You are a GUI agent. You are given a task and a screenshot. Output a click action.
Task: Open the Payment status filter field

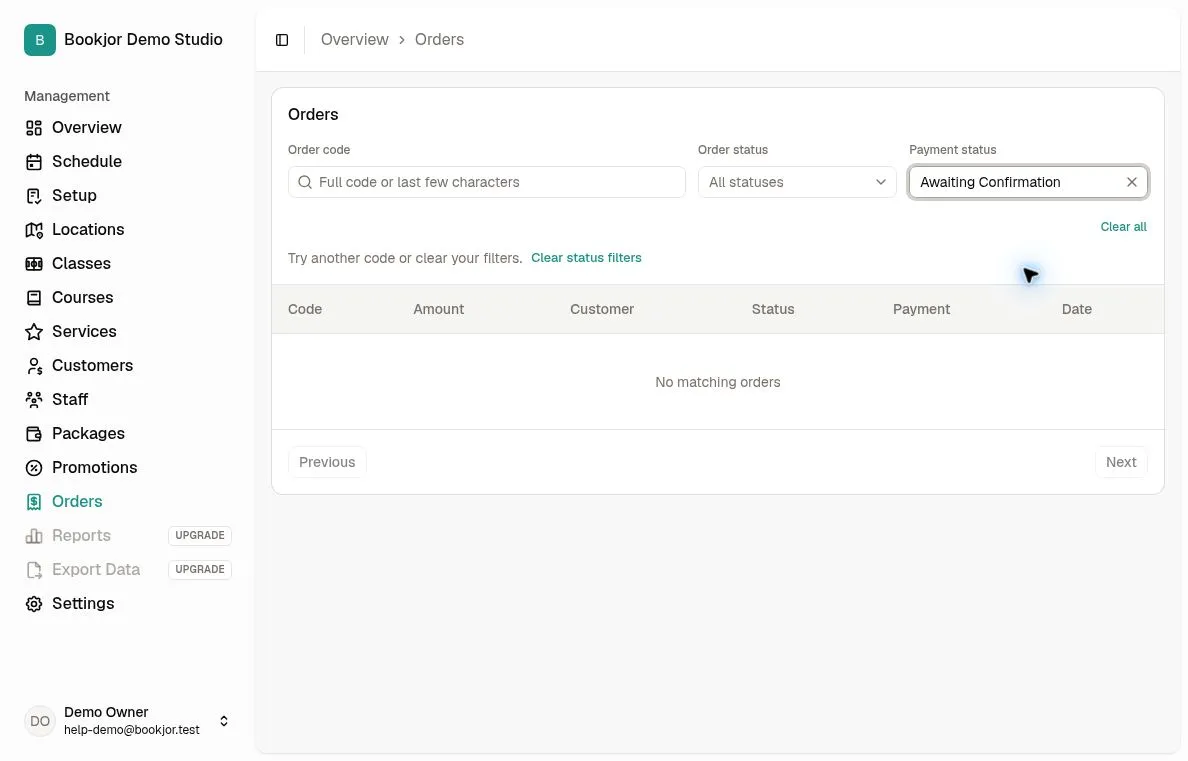1028,183
